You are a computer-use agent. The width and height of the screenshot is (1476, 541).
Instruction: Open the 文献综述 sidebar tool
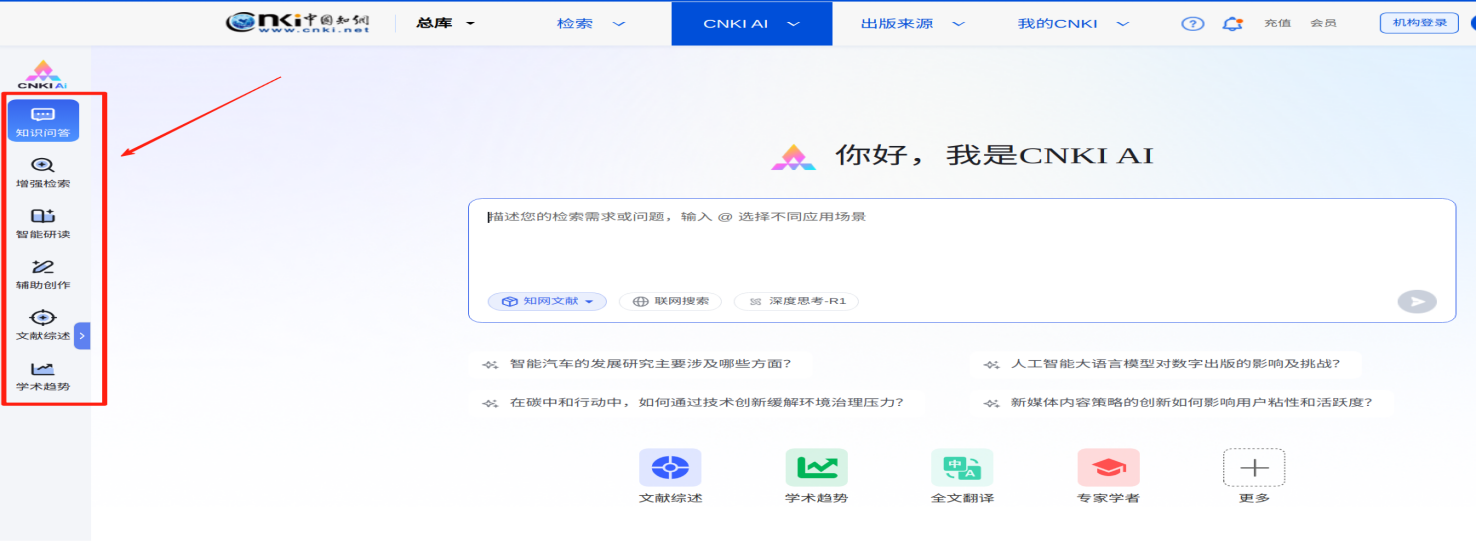tap(43, 325)
